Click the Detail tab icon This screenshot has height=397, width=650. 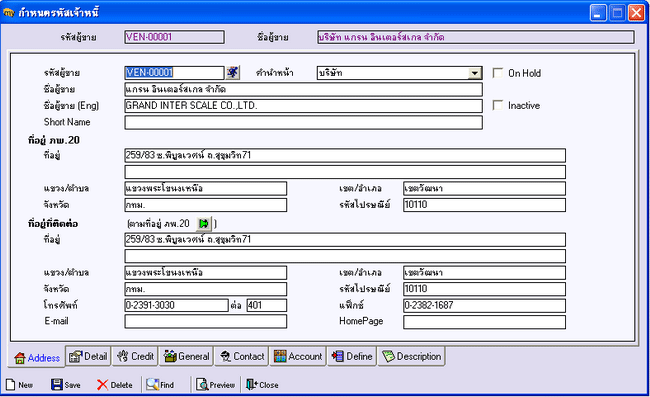(76, 356)
